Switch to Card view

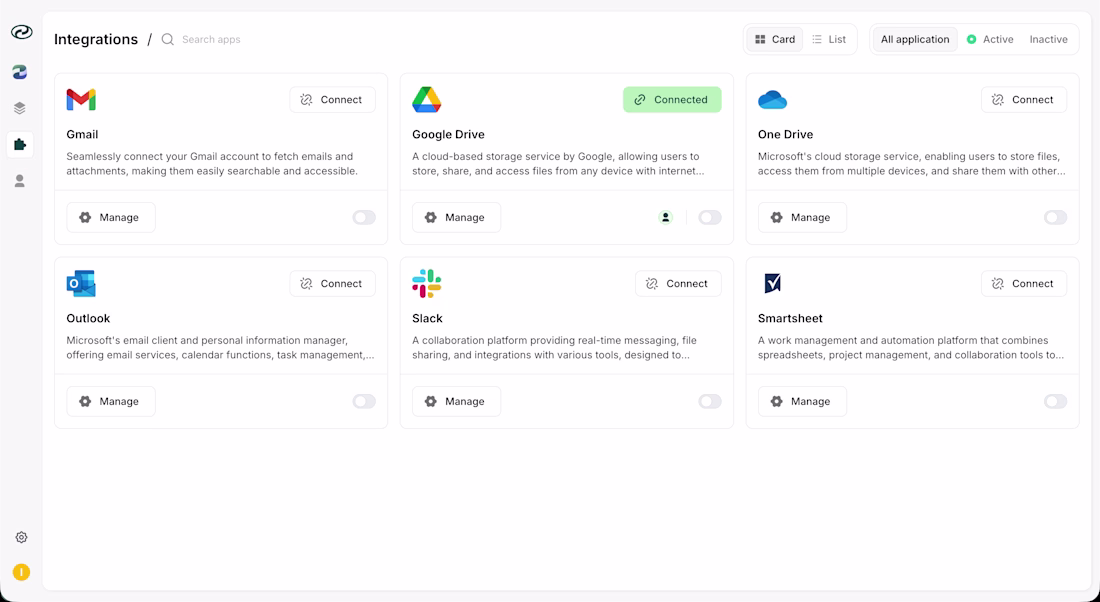pos(774,39)
